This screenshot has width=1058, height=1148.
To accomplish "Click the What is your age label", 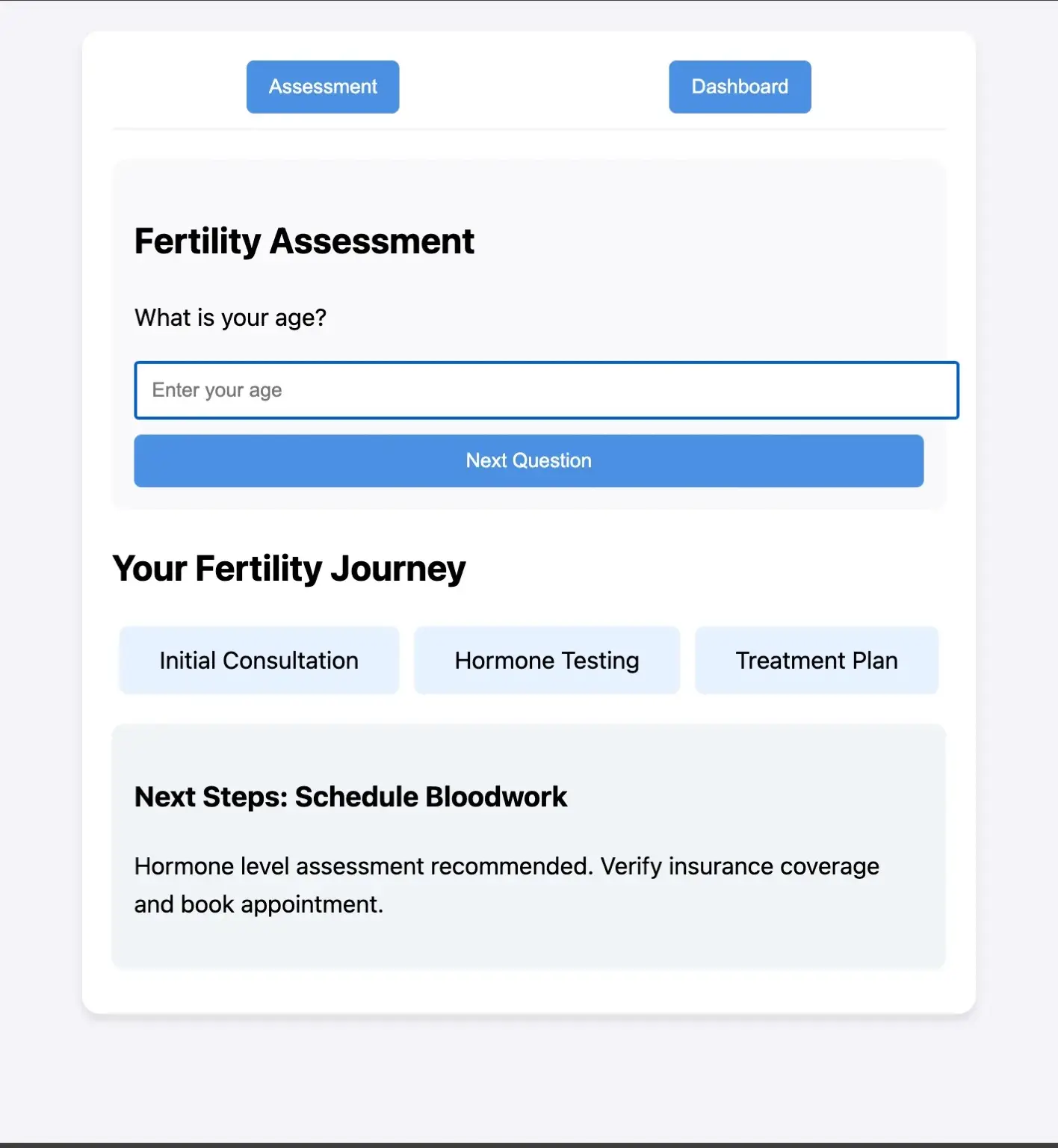I will [x=230, y=318].
